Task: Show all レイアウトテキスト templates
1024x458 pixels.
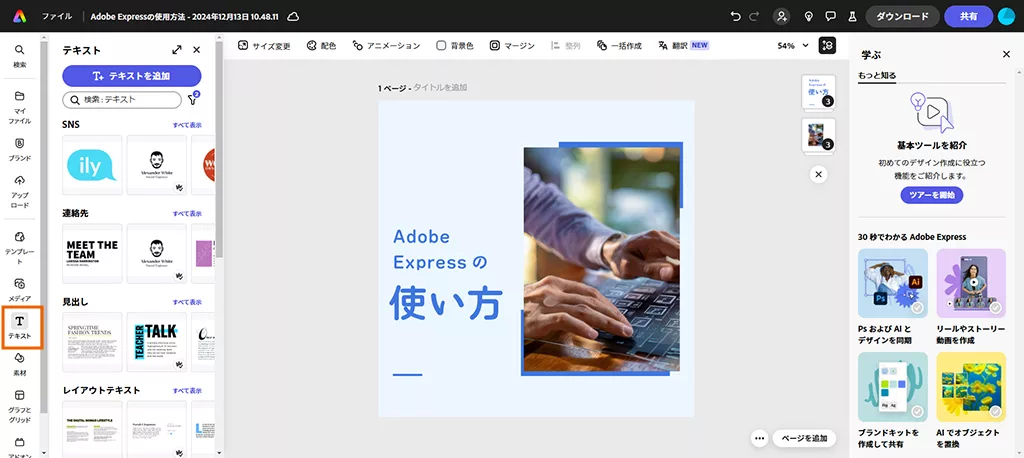Action: pyautogui.click(x=187, y=391)
